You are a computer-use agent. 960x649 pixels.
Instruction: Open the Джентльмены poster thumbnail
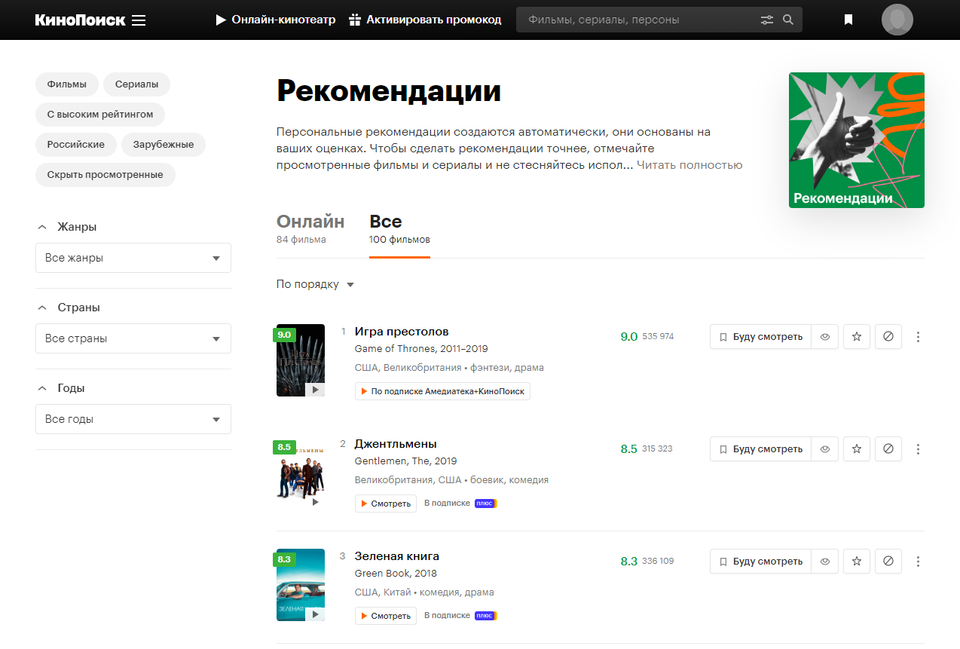(x=301, y=472)
